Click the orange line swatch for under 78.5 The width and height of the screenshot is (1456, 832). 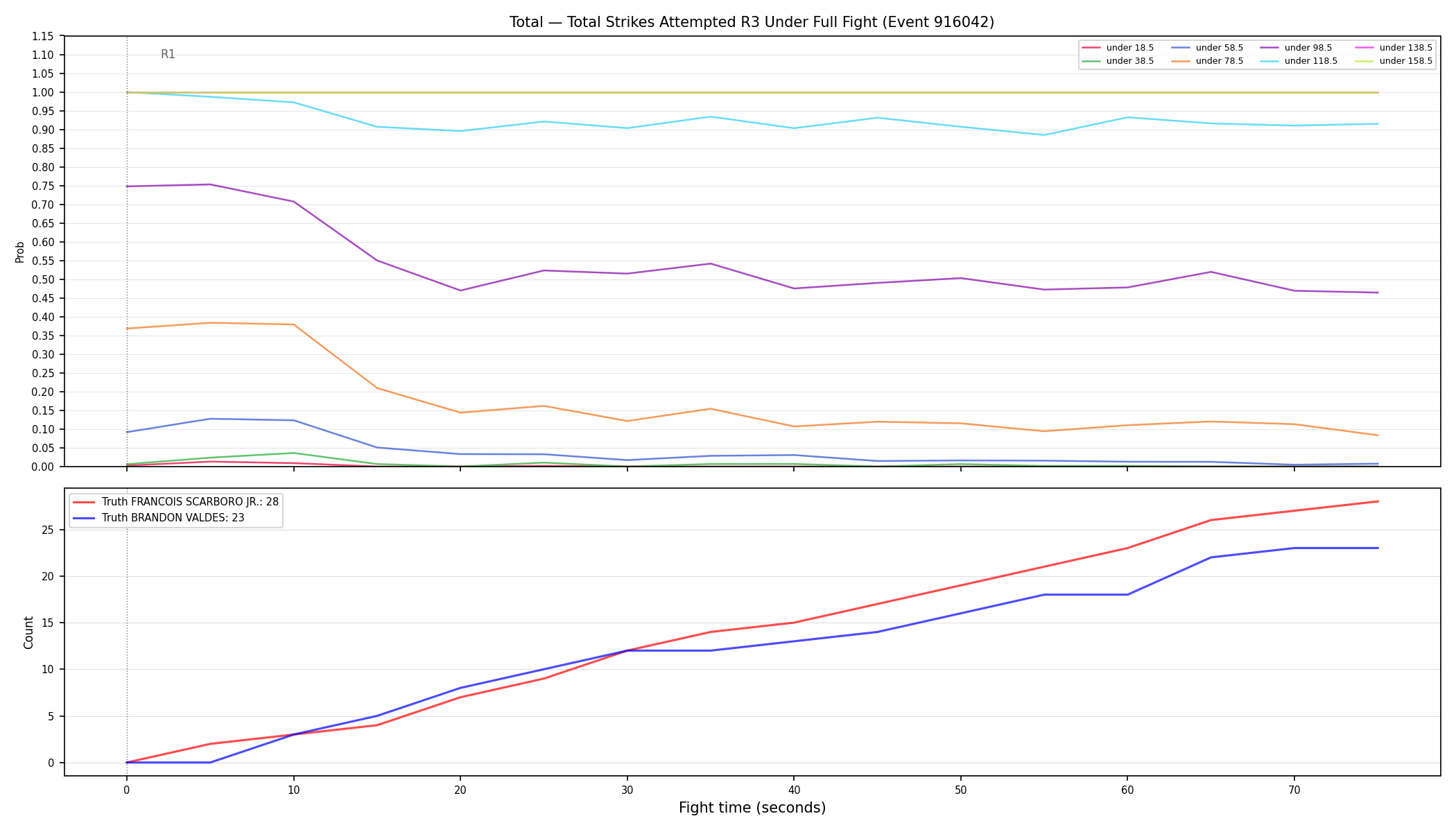point(1181,61)
